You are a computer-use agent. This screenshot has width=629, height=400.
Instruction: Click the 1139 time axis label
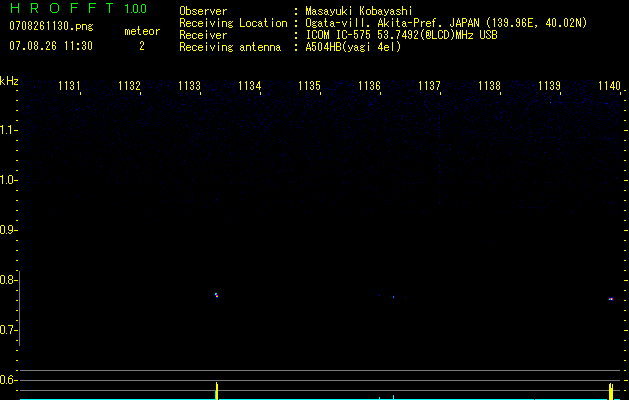pyautogui.click(x=549, y=86)
